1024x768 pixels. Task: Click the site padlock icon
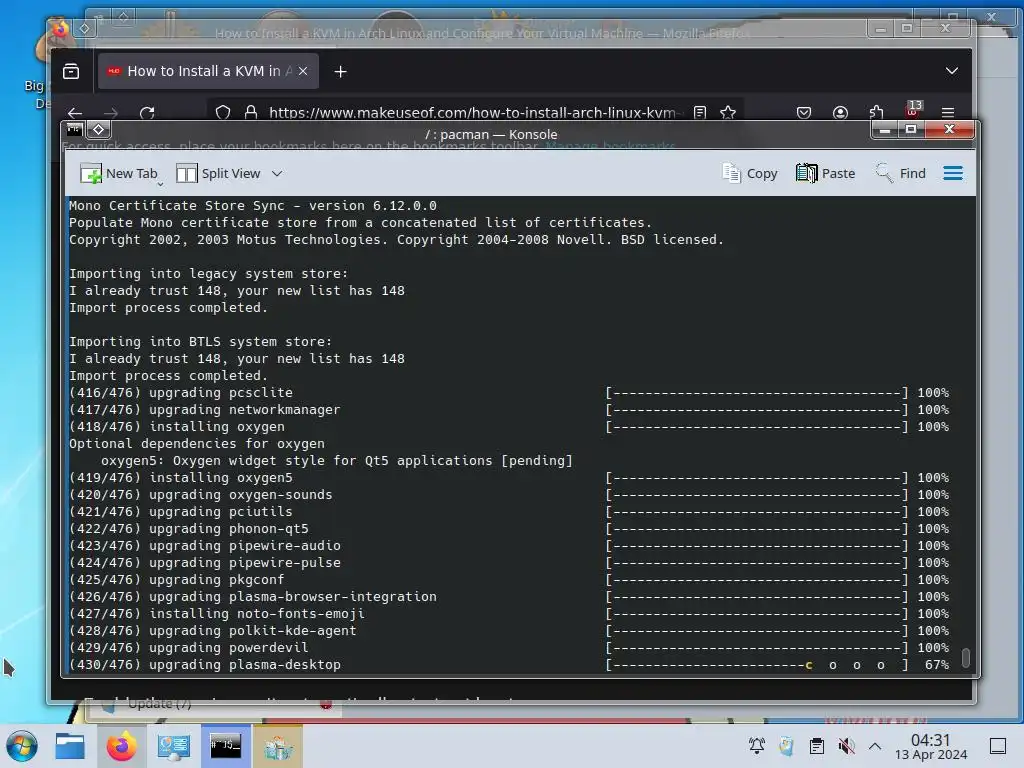[251, 112]
